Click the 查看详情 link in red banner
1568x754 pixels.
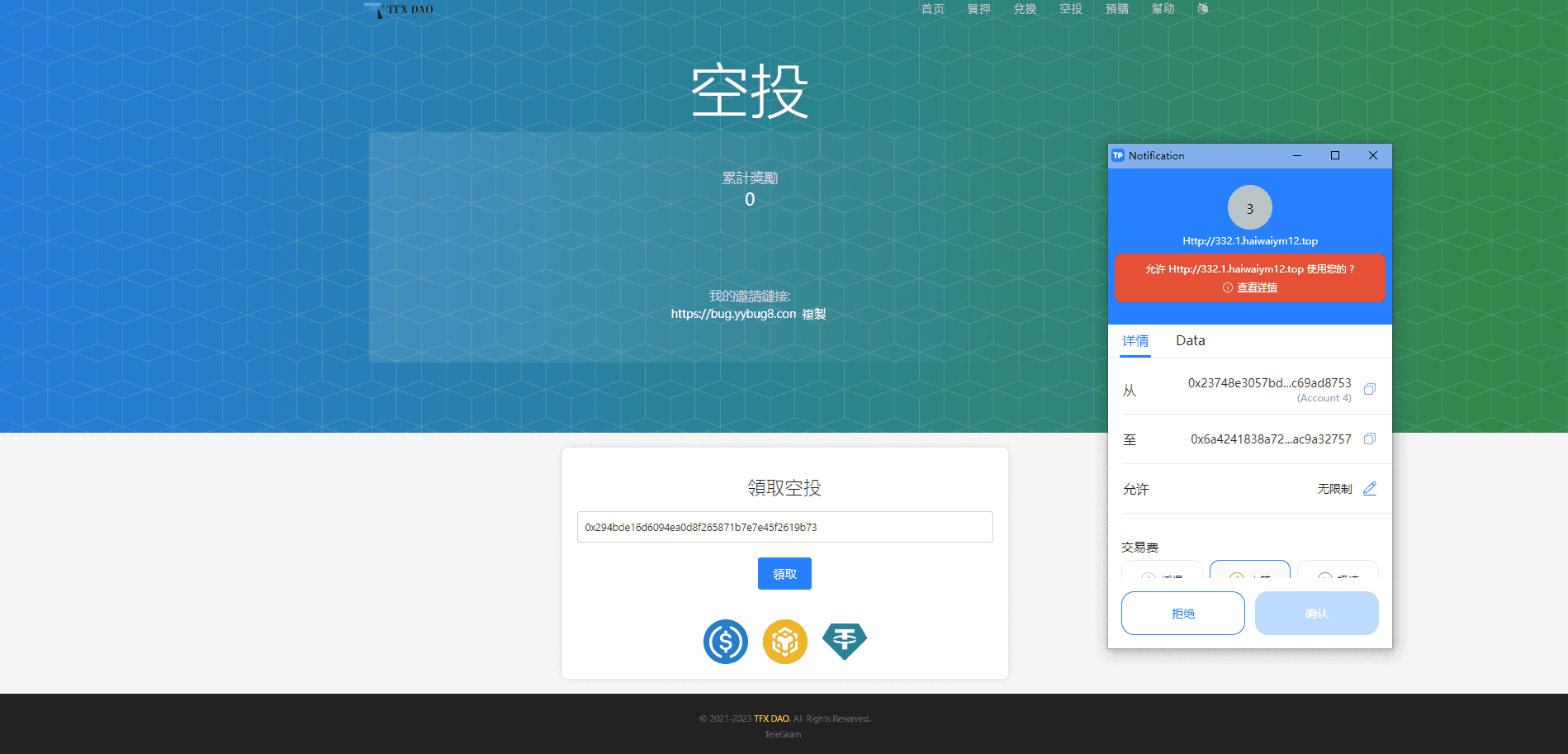(x=1257, y=287)
